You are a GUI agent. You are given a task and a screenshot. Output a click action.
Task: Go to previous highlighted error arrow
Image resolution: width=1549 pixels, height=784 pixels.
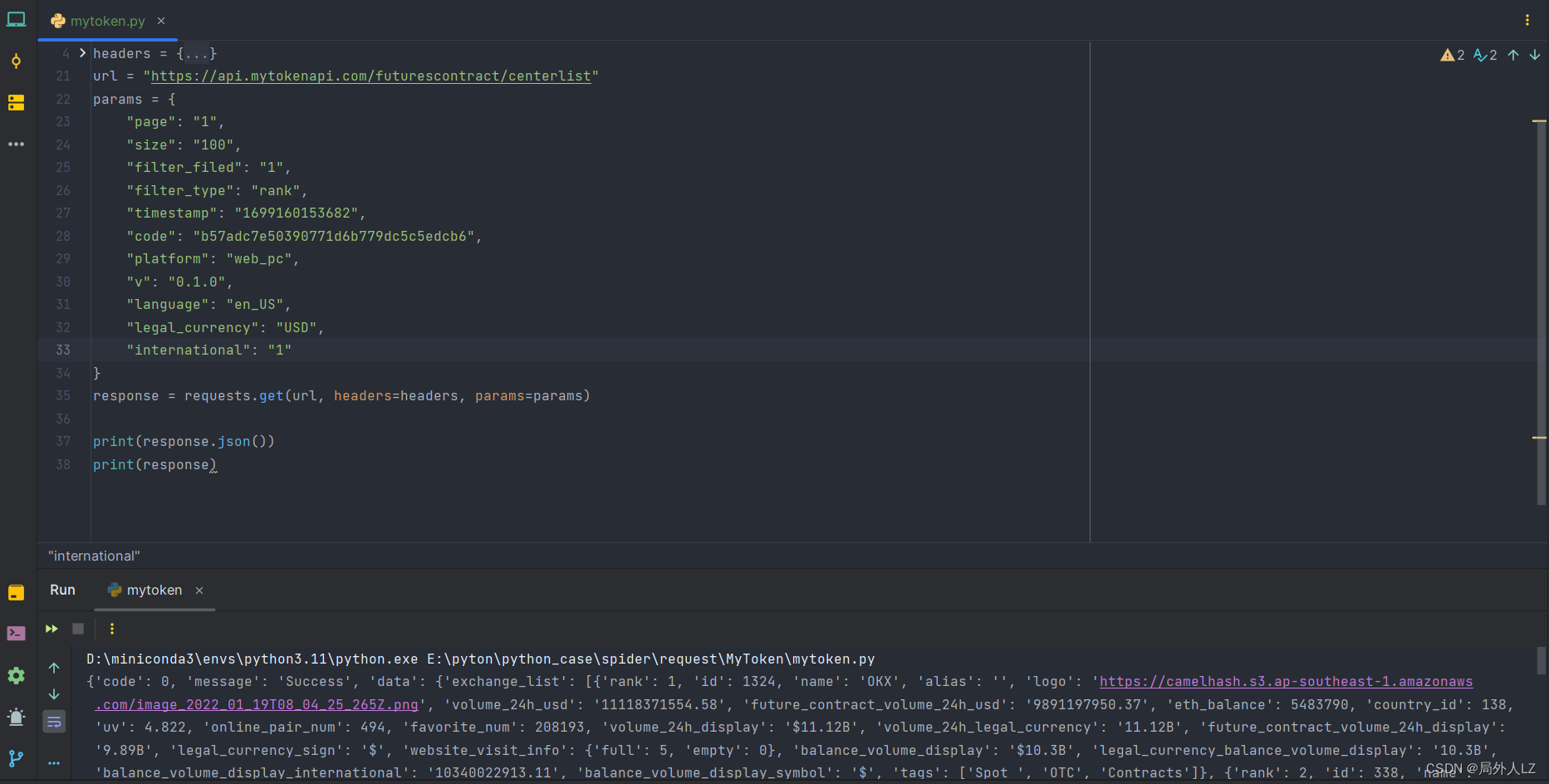coord(1513,55)
